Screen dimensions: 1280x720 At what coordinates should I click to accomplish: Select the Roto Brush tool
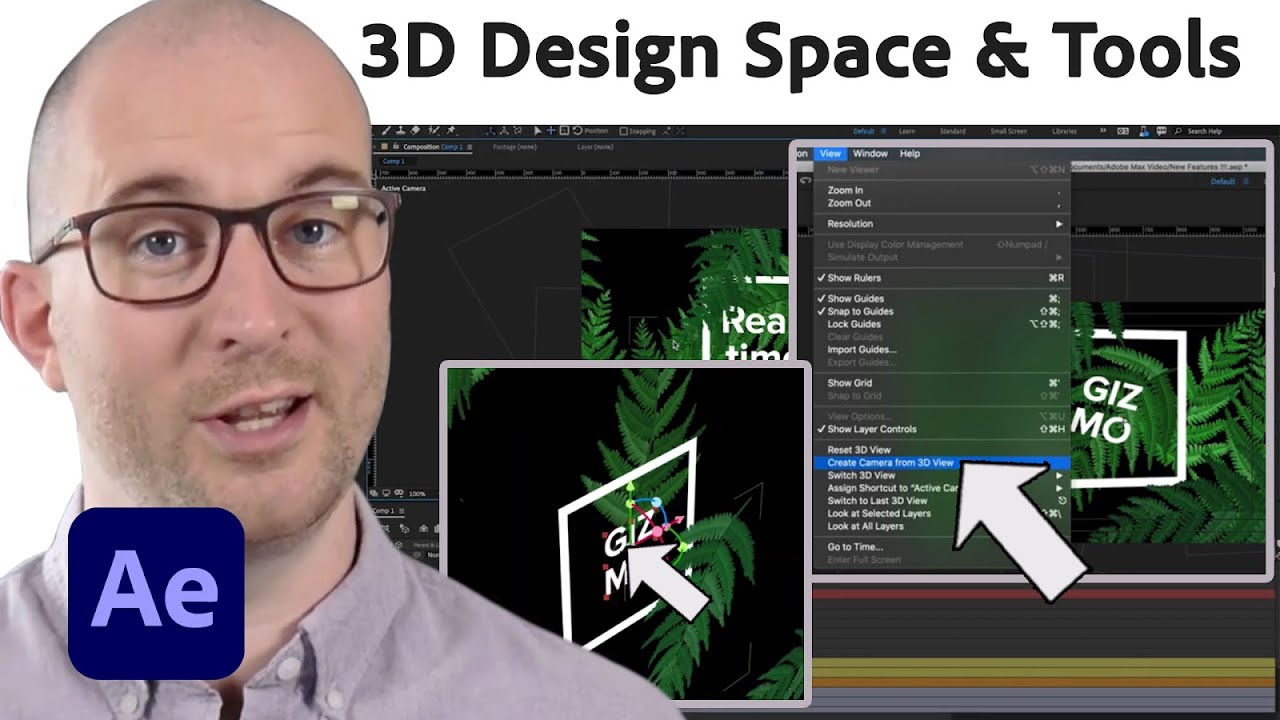coord(433,131)
